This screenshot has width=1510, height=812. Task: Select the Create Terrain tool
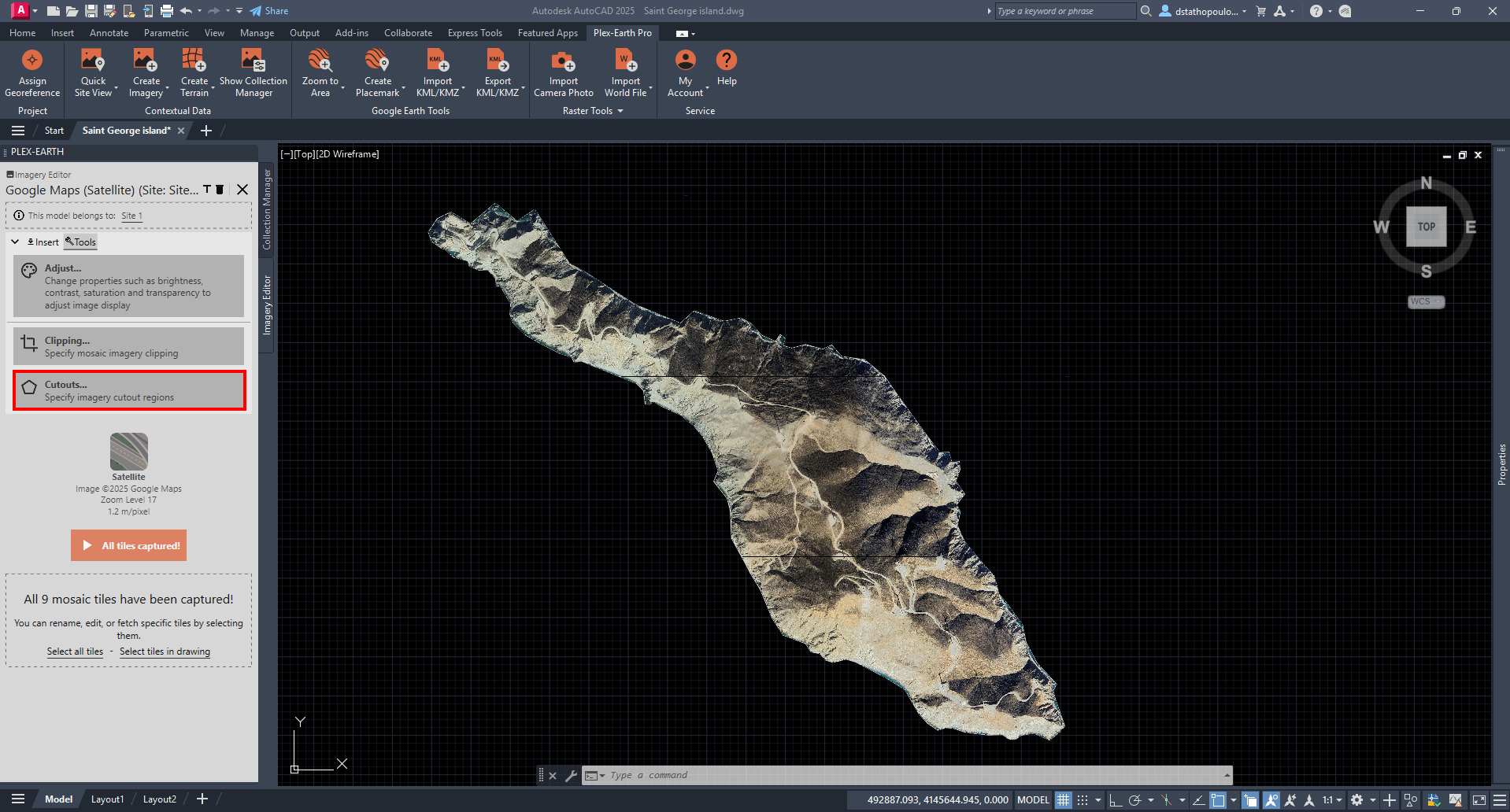coord(194,73)
